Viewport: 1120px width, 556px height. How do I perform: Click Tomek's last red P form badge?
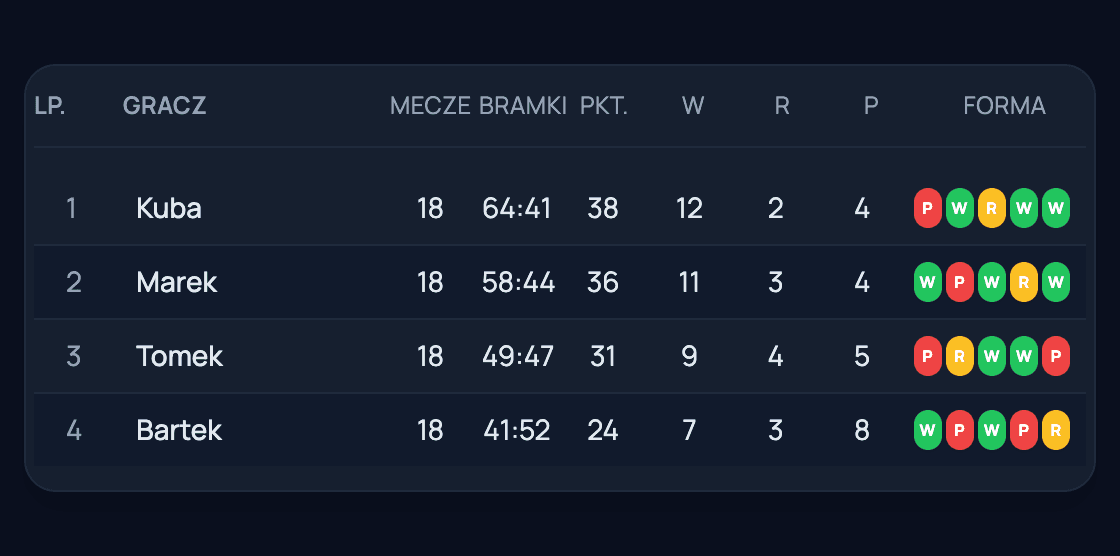[1056, 356]
